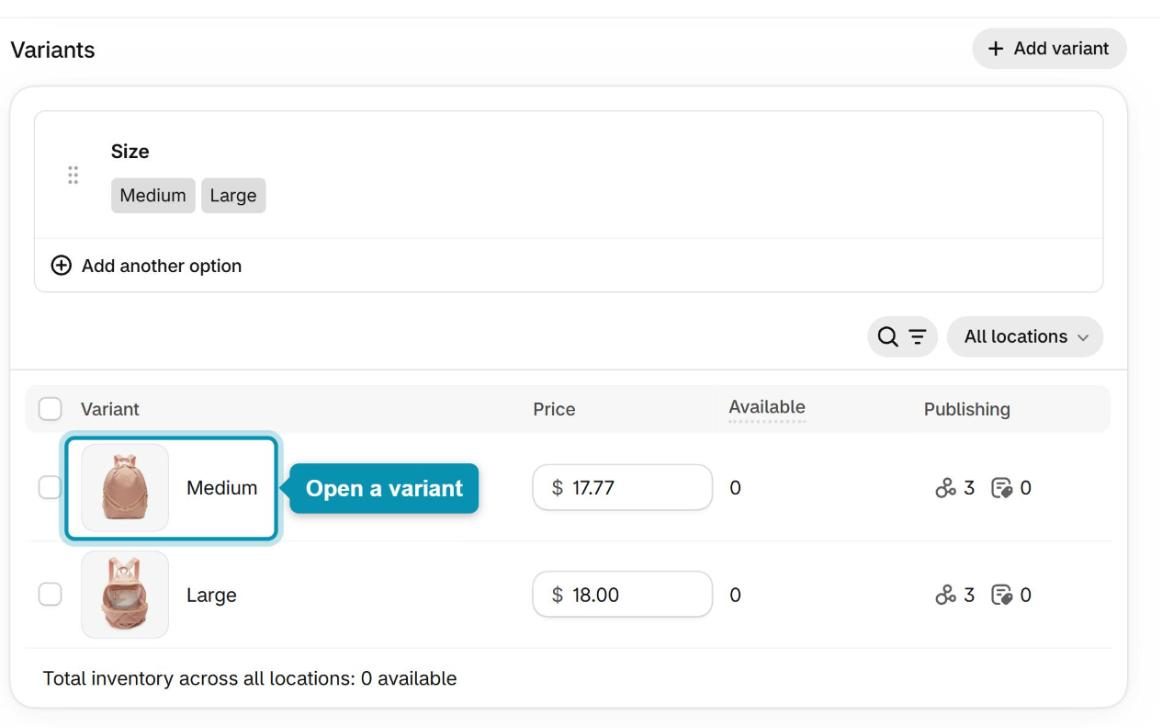
Task: Click Medium row available count 0
Action: coord(735,488)
